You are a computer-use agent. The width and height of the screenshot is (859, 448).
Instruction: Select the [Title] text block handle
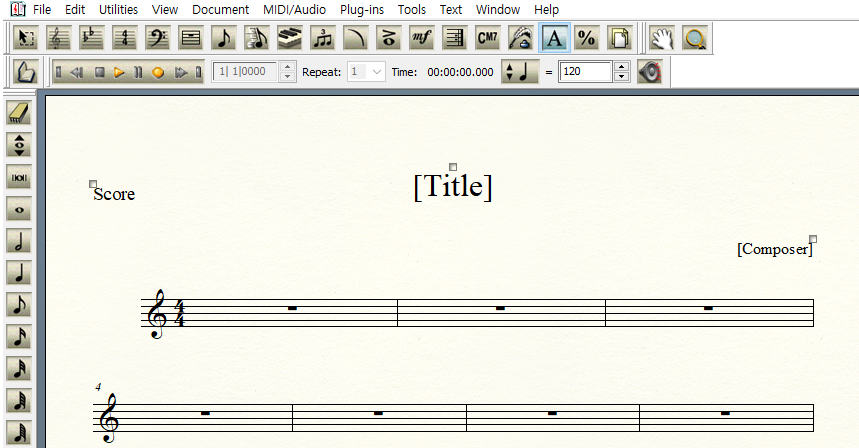click(453, 167)
